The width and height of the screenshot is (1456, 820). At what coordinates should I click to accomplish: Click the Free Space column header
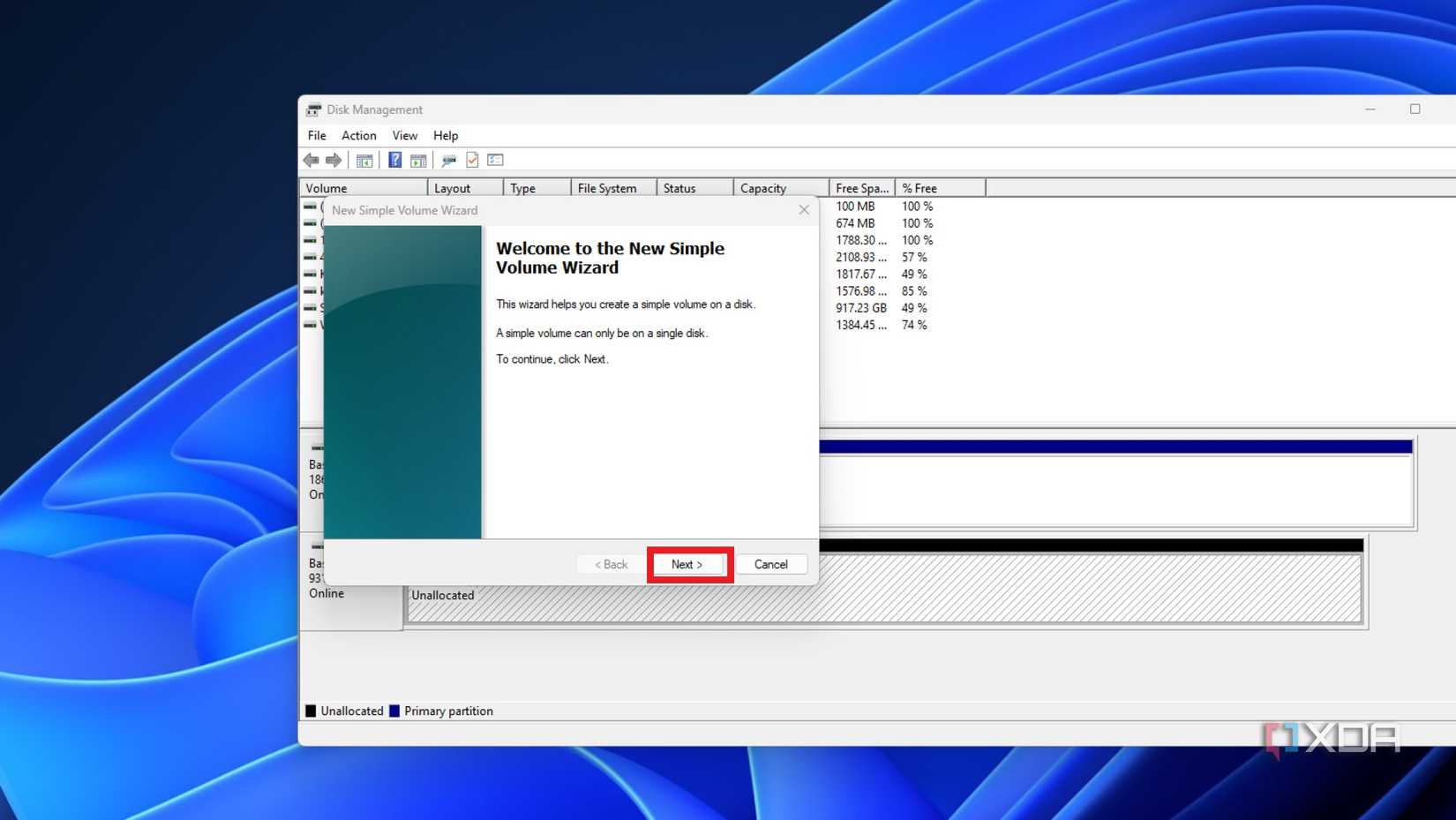(861, 187)
